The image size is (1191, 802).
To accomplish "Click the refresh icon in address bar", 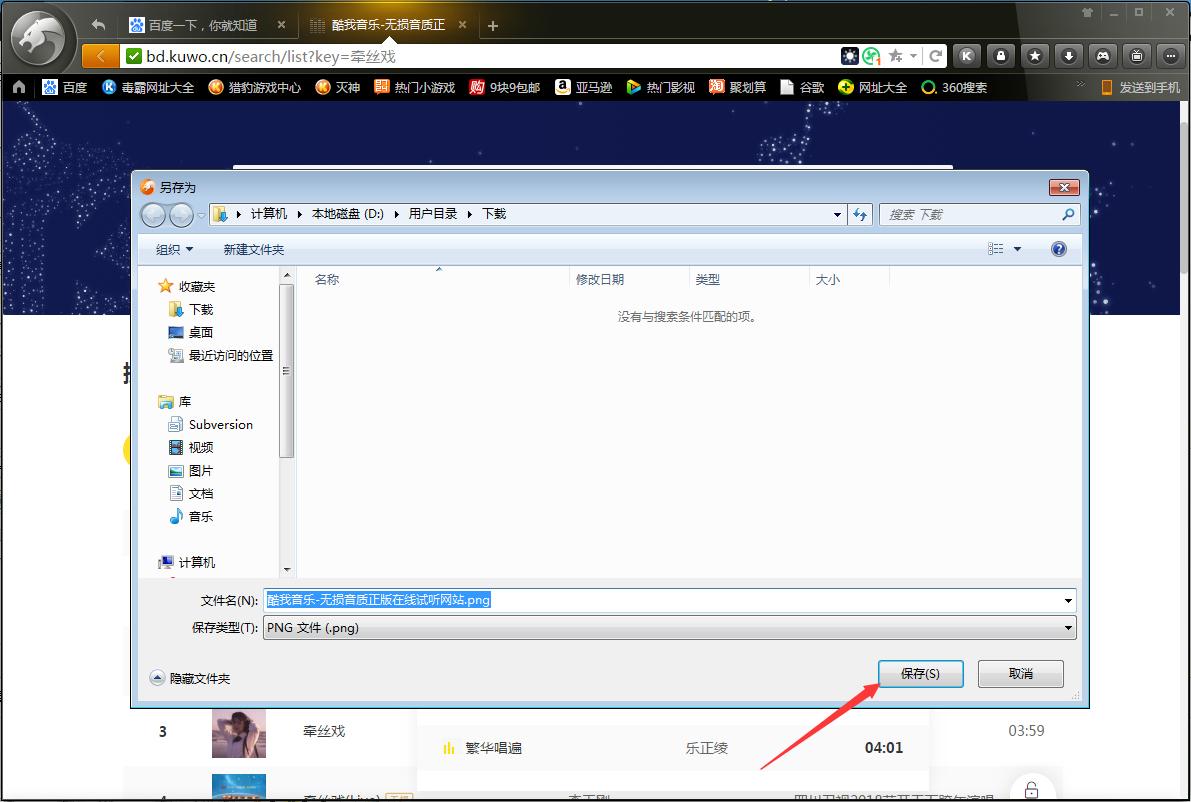I will [936, 56].
